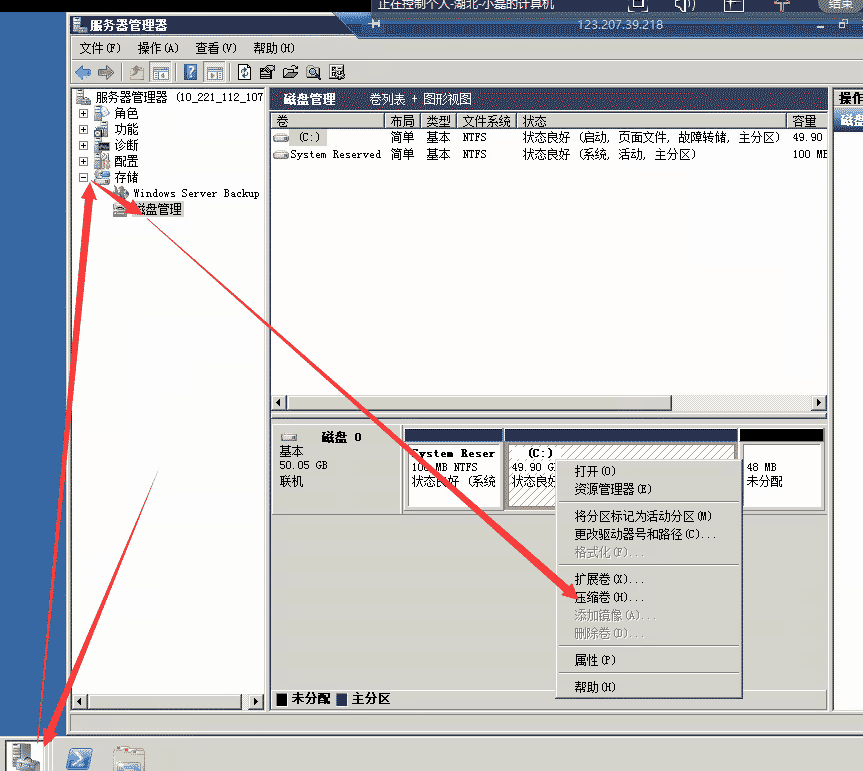
Task: Click the Properties toolbar icon
Action: (267, 72)
